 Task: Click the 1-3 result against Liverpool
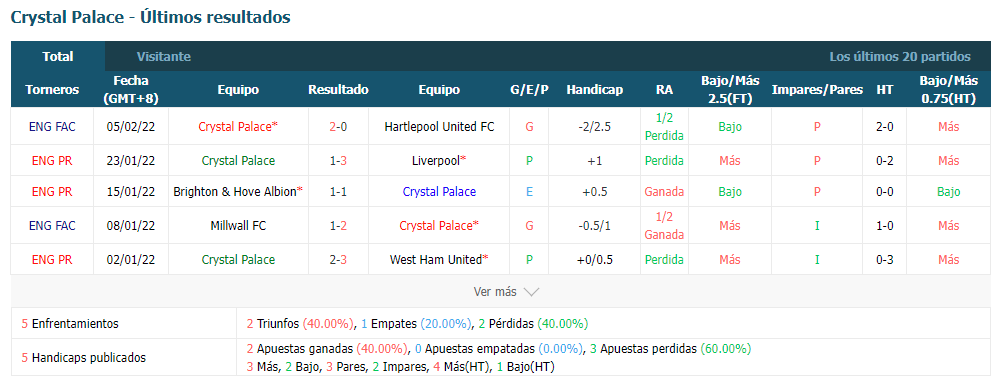[338, 161]
